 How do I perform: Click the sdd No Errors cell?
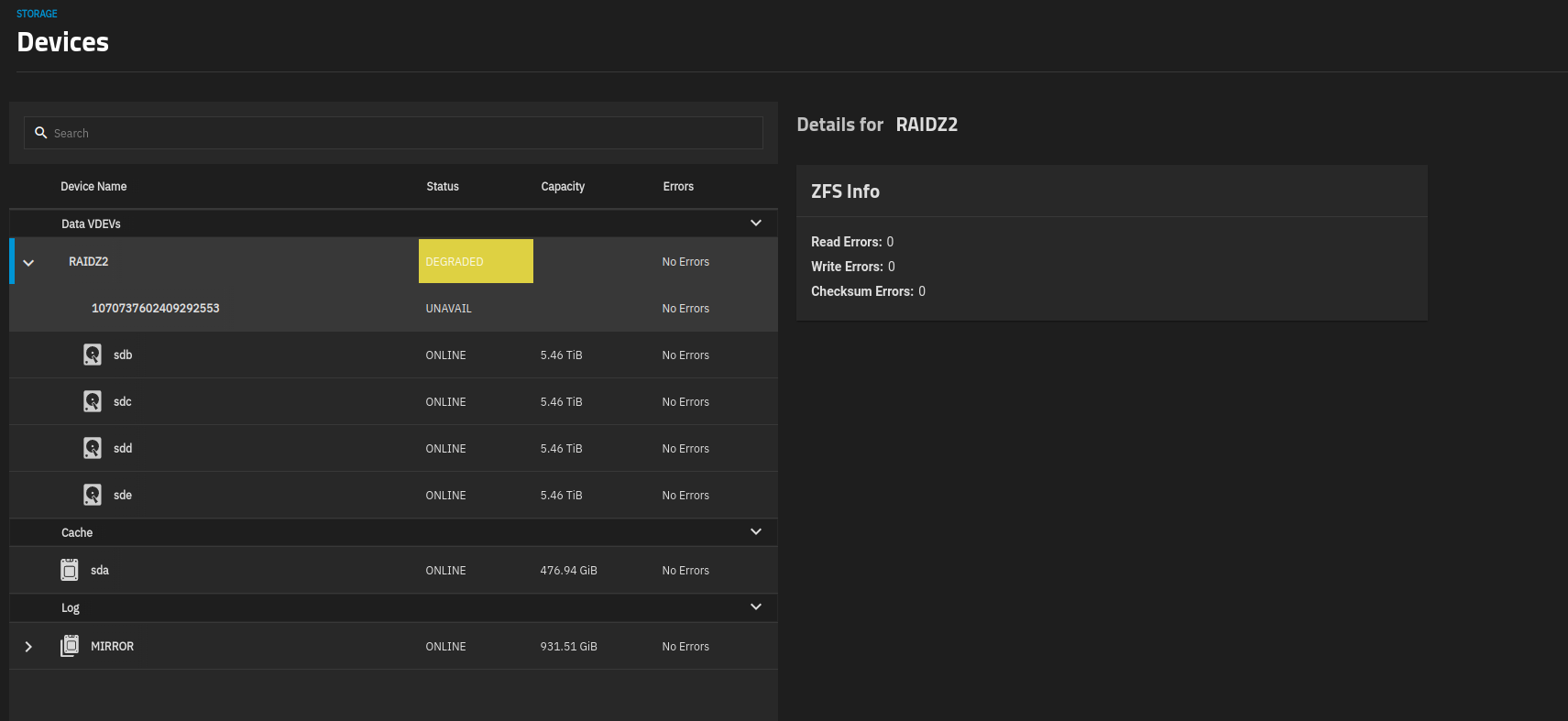685,449
